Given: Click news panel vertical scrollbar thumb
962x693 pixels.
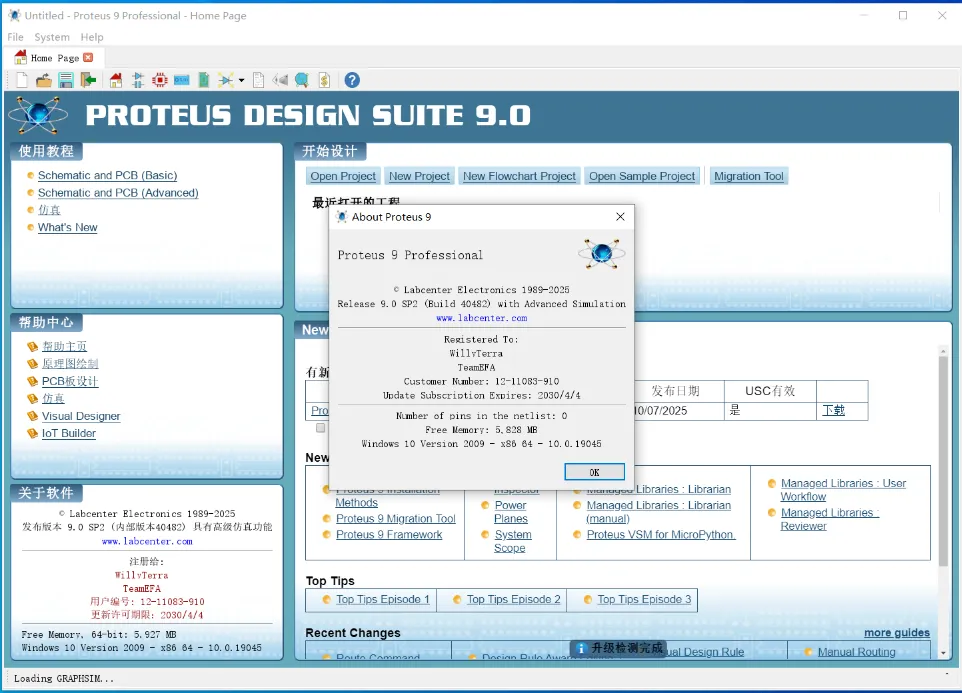Looking at the screenshot, I should click(x=943, y=460).
